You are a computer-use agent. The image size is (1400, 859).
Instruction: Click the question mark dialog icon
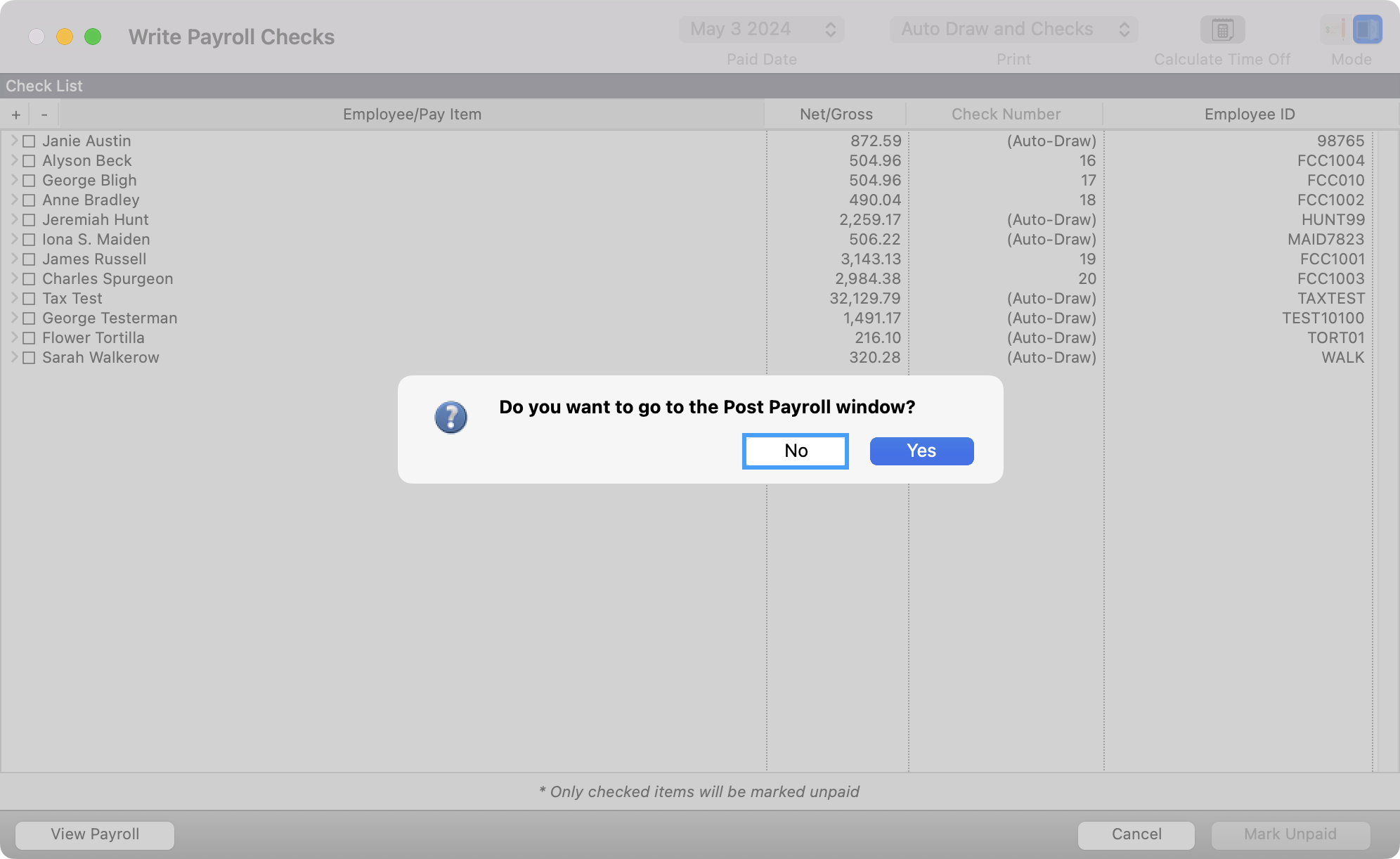click(x=451, y=418)
